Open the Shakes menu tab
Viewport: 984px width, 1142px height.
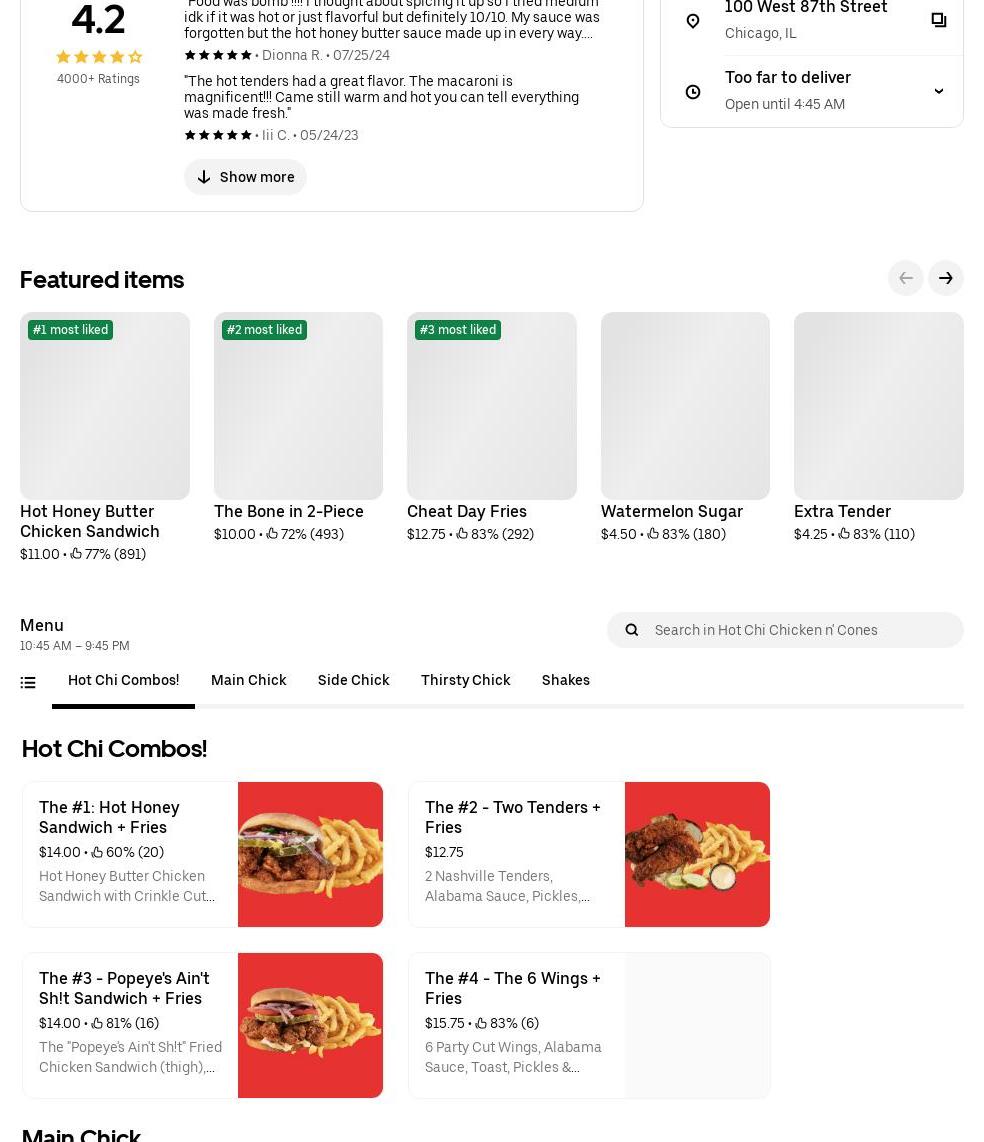coord(565,680)
